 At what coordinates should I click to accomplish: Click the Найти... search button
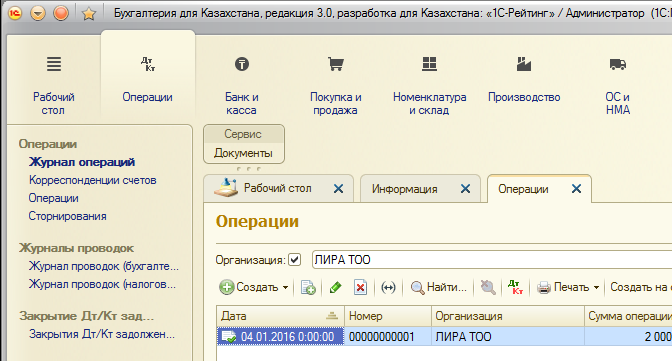tap(438, 287)
